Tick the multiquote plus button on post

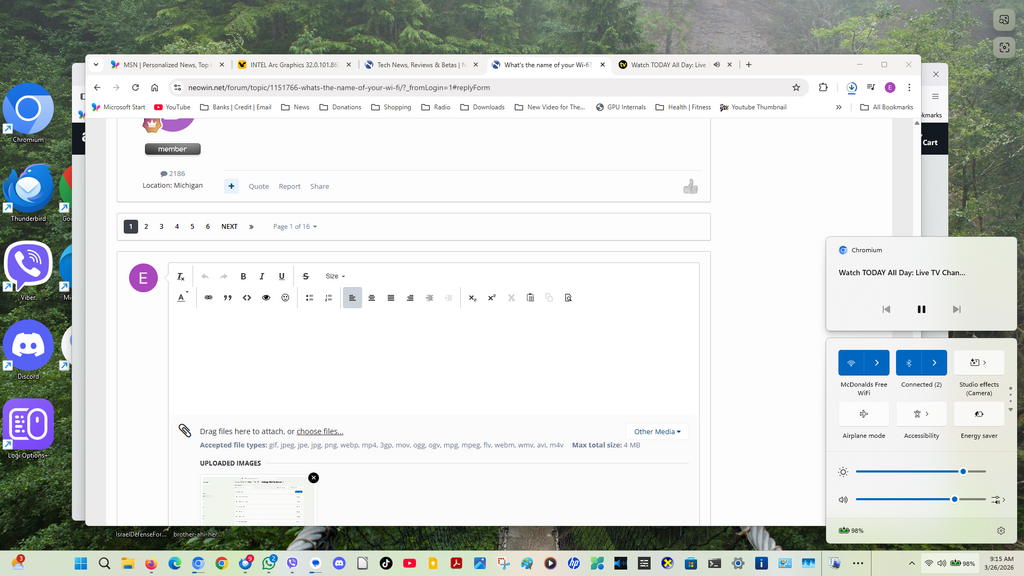[x=231, y=186]
